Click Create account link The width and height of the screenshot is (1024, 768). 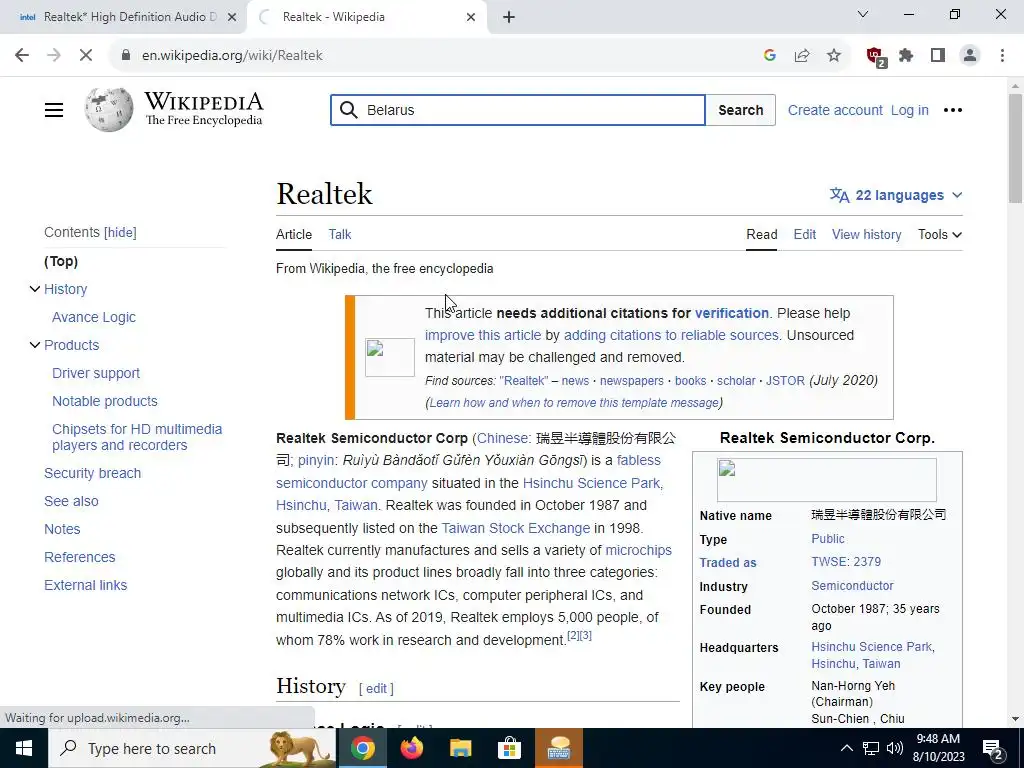click(x=835, y=110)
